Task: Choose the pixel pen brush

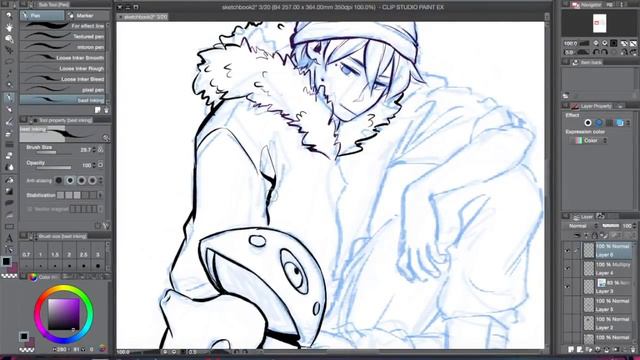Action: coord(62,90)
